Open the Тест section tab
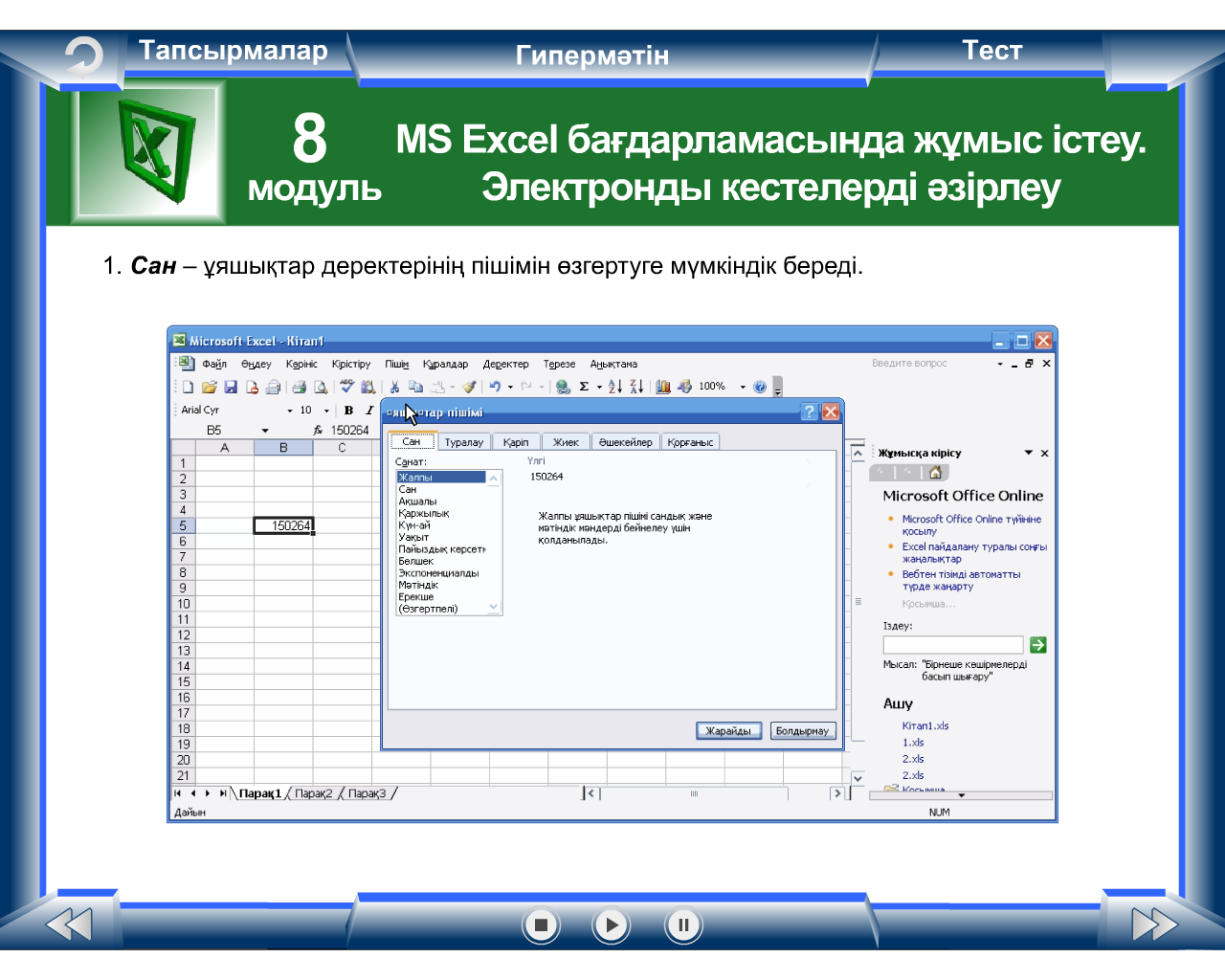Image resolution: width=1225 pixels, height=980 pixels. point(991,51)
